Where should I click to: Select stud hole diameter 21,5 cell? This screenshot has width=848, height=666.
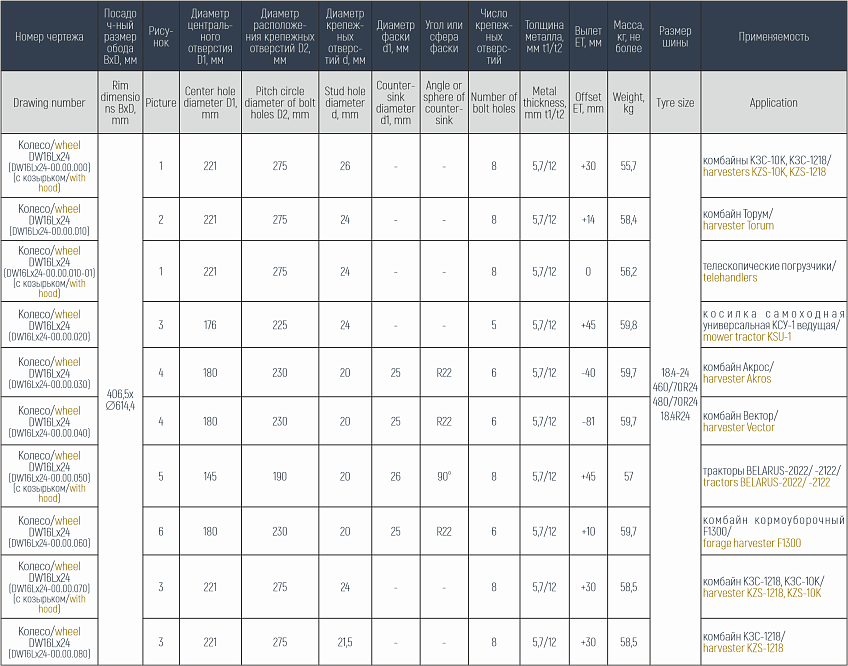tap(345, 642)
